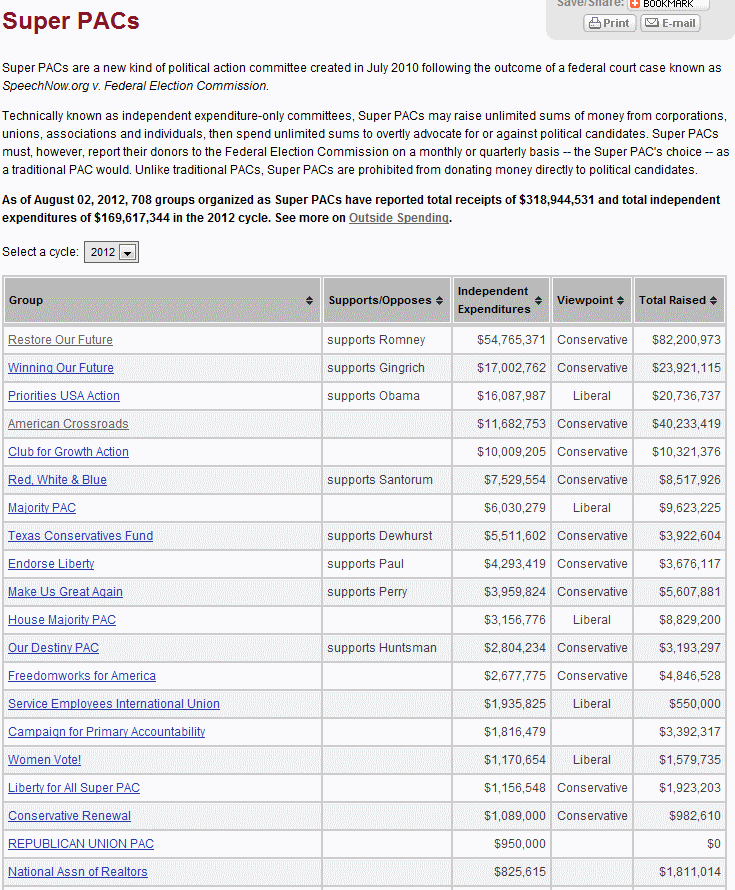
Task: Click the Bookmark share button
Action: pos(668,4)
